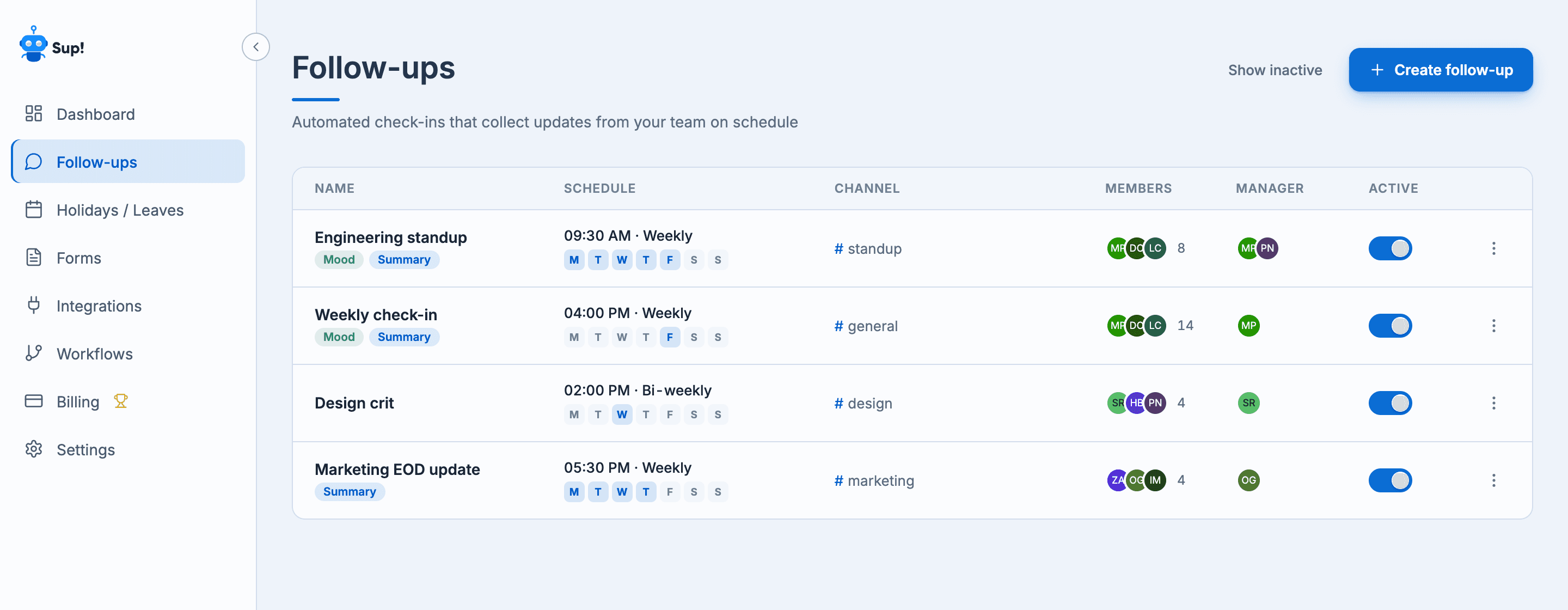This screenshot has width=1568, height=610.
Task: Click the # marketing channel
Action: click(873, 480)
